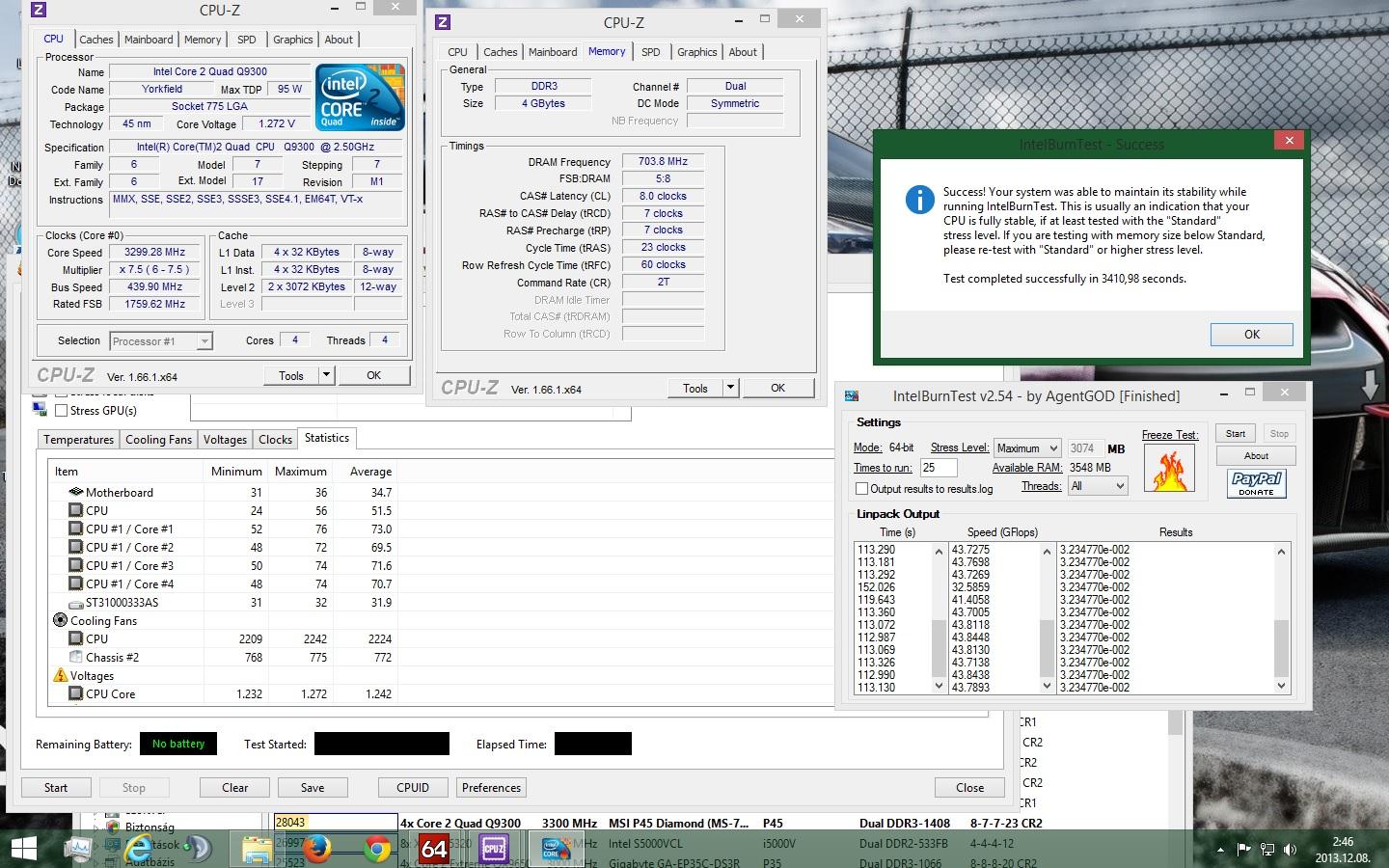Viewport: 1389px width, 868px height.
Task: Click the Clear button
Action: point(235,788)
